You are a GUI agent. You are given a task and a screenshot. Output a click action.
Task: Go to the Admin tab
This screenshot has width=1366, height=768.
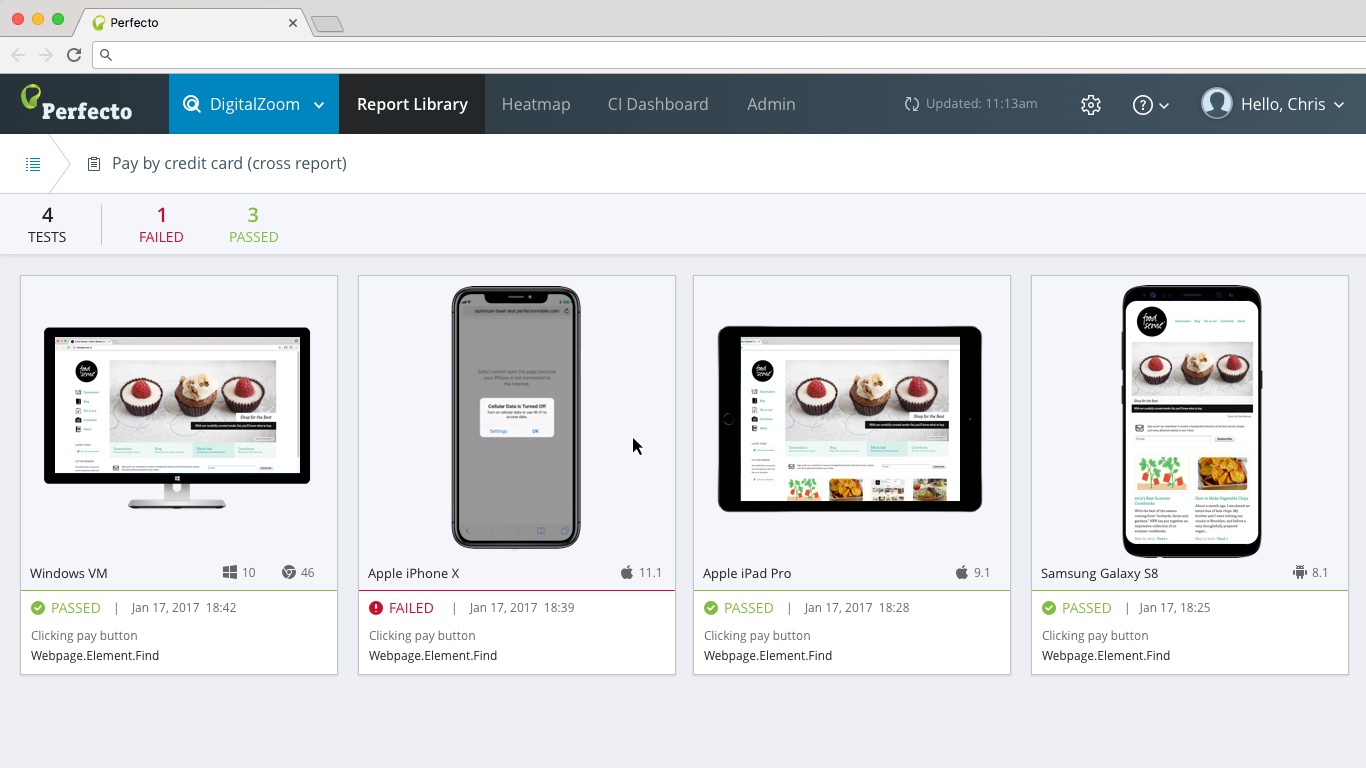click(771, 104)
